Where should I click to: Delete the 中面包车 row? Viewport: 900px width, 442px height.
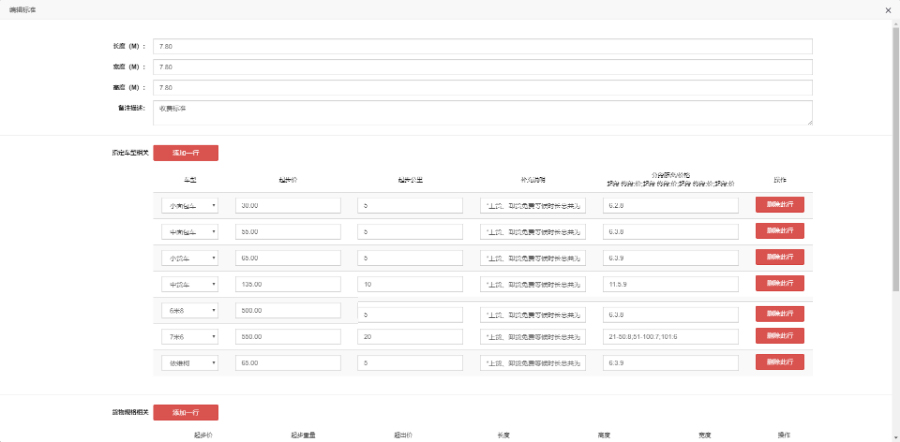tap(779, 231)
